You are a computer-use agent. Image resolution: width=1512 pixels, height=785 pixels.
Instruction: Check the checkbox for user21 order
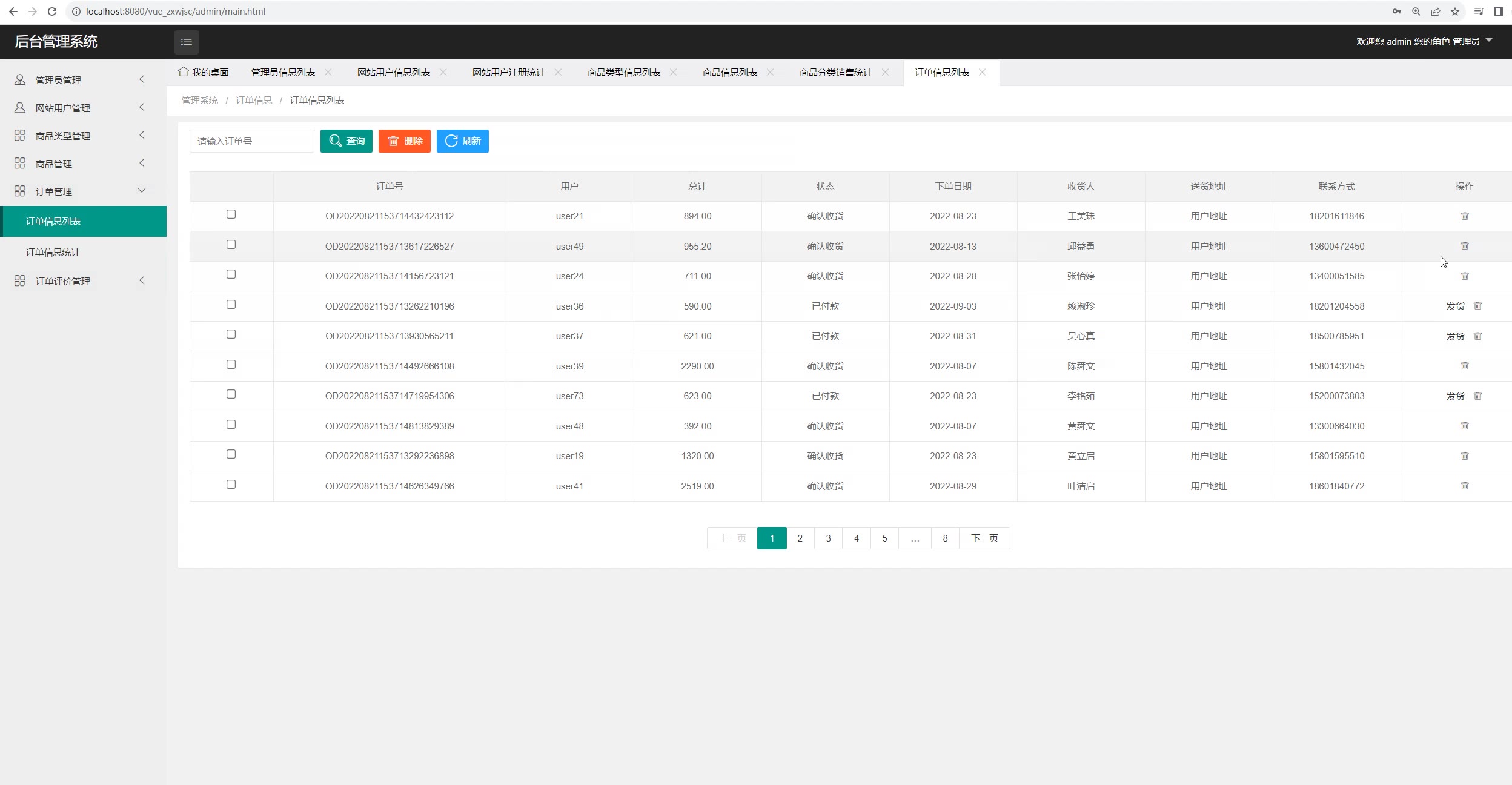pos(231,214)
